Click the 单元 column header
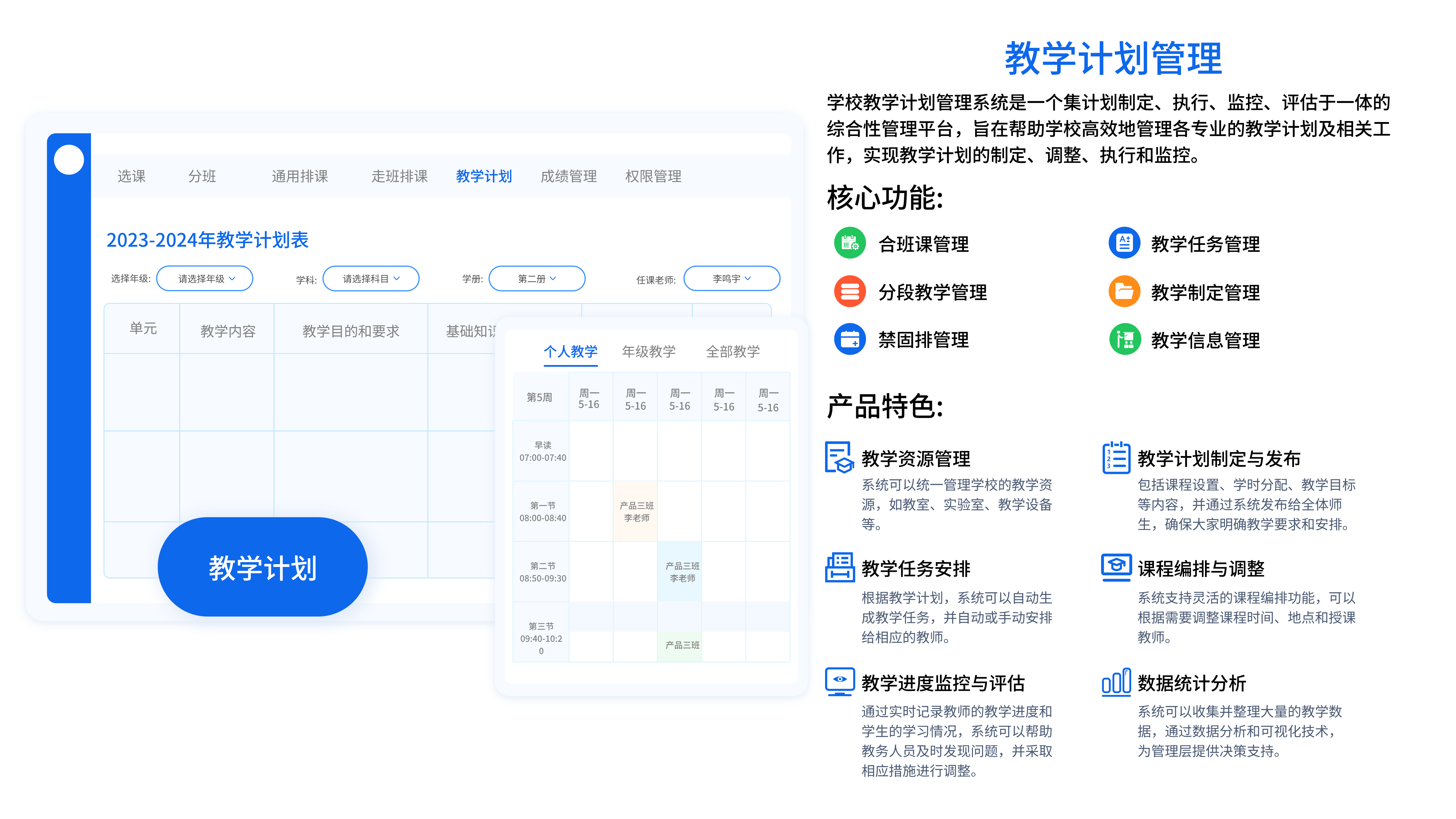 tap(142, 328)
